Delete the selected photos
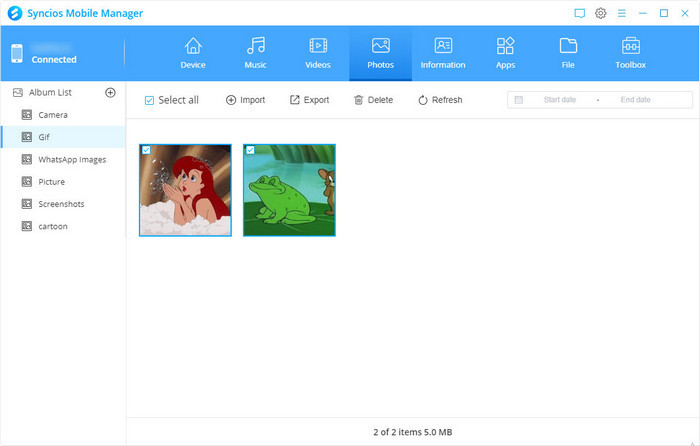The height and width of the screenshot is (446, 700). pyautogui.click(x=373, y=100)
